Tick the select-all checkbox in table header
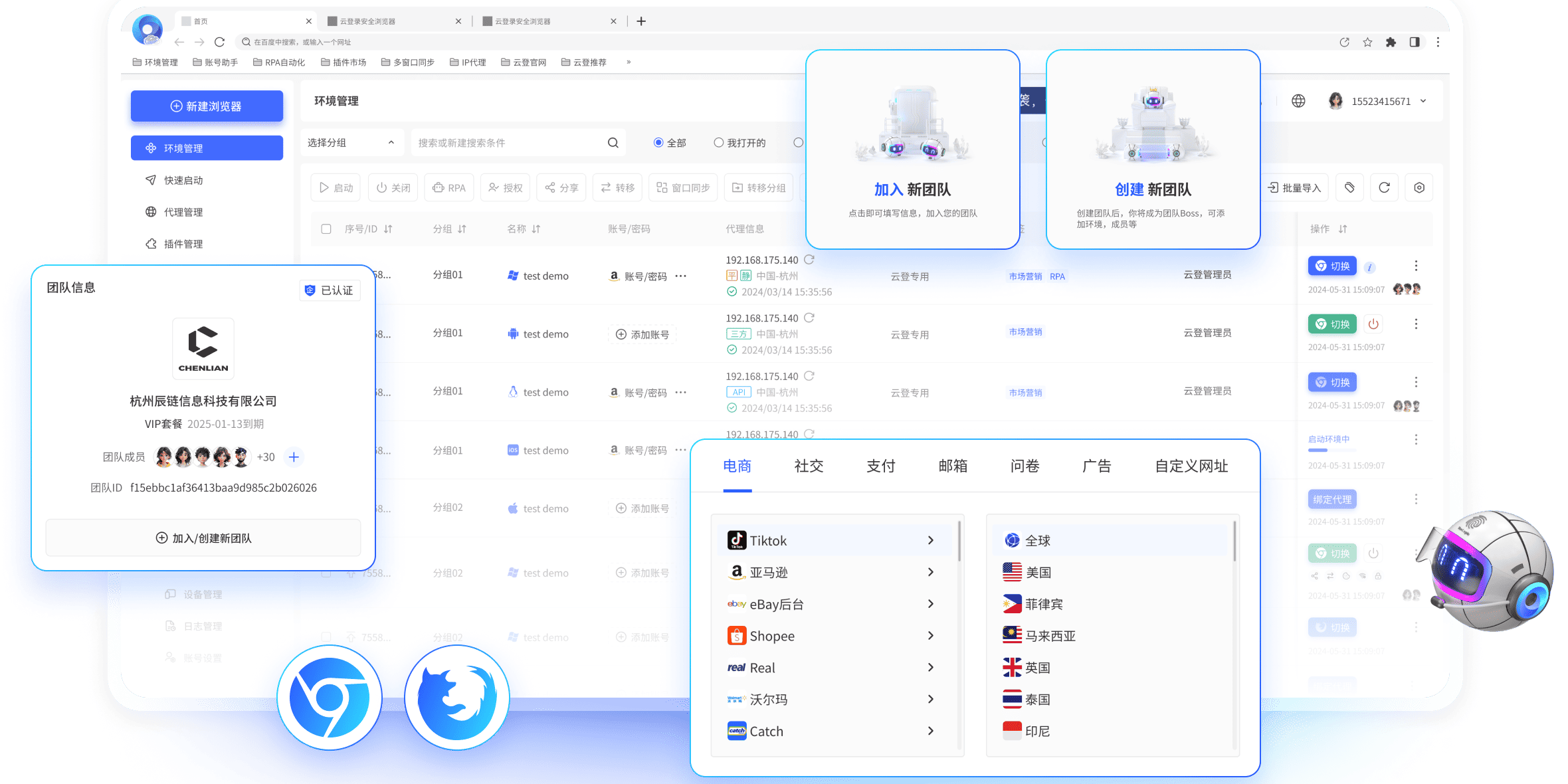The width and height of the screenshot is (1568, 784). click(x=326, y=229)
